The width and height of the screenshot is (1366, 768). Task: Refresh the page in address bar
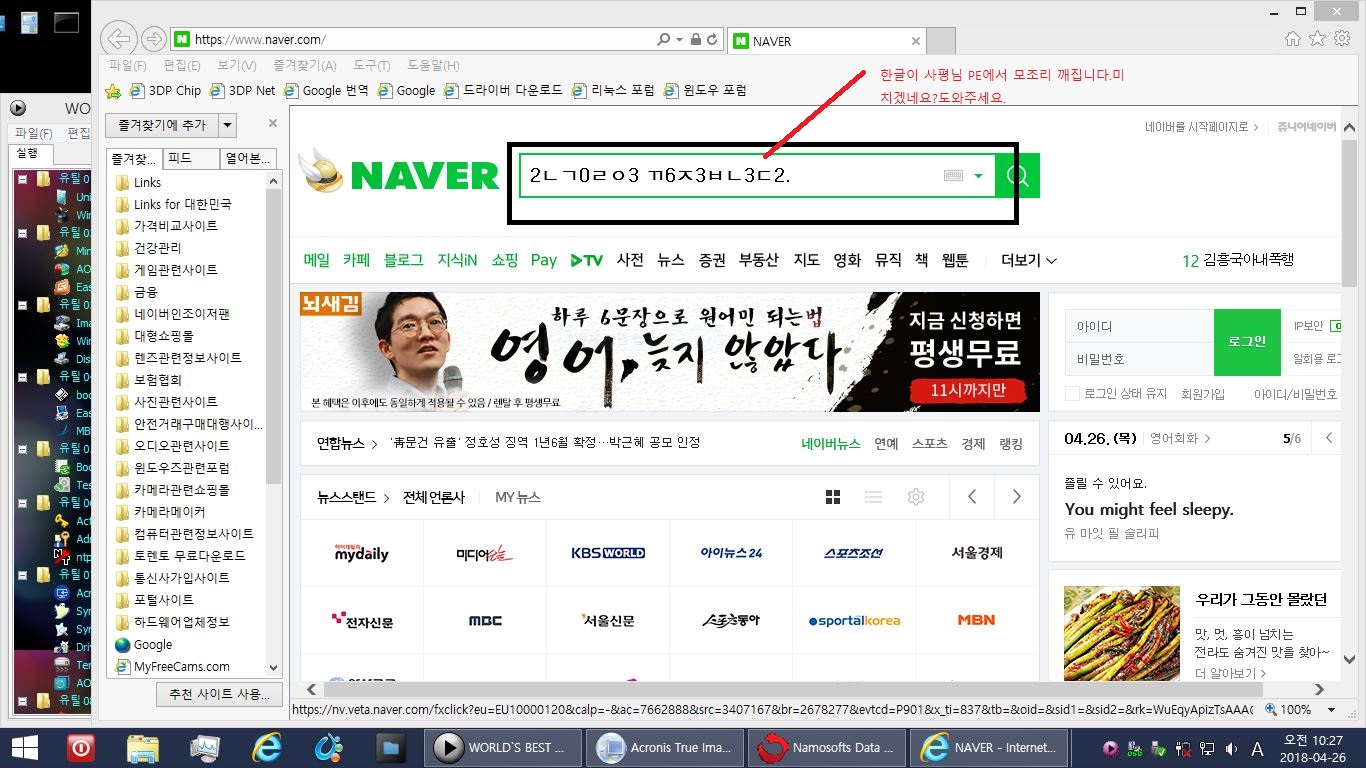coord(712,40)
